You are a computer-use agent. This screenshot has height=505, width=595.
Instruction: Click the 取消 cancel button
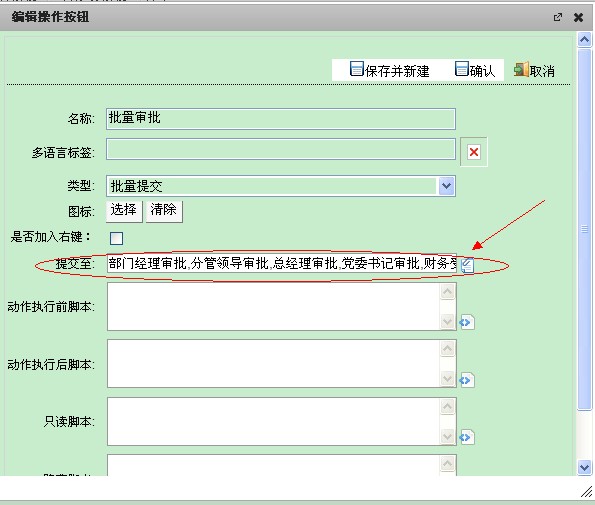coord(534,70)
